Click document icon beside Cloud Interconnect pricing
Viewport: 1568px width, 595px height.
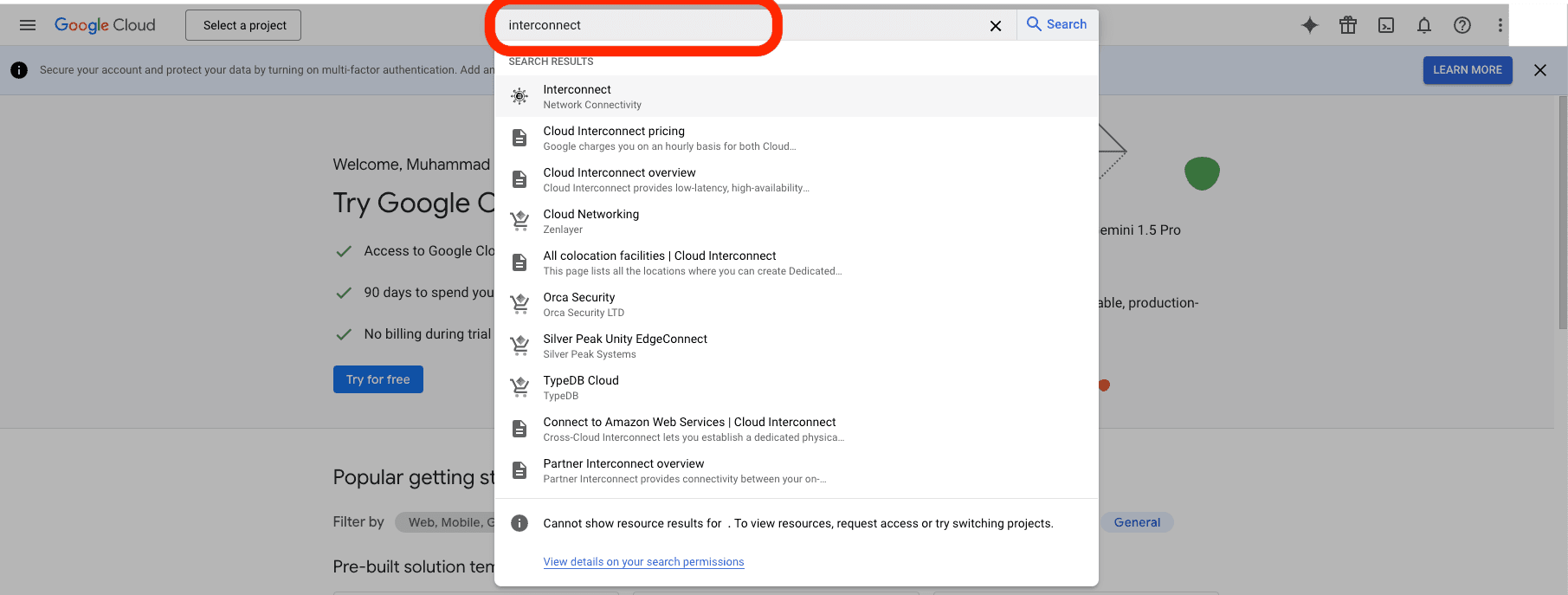click(519, 138)
